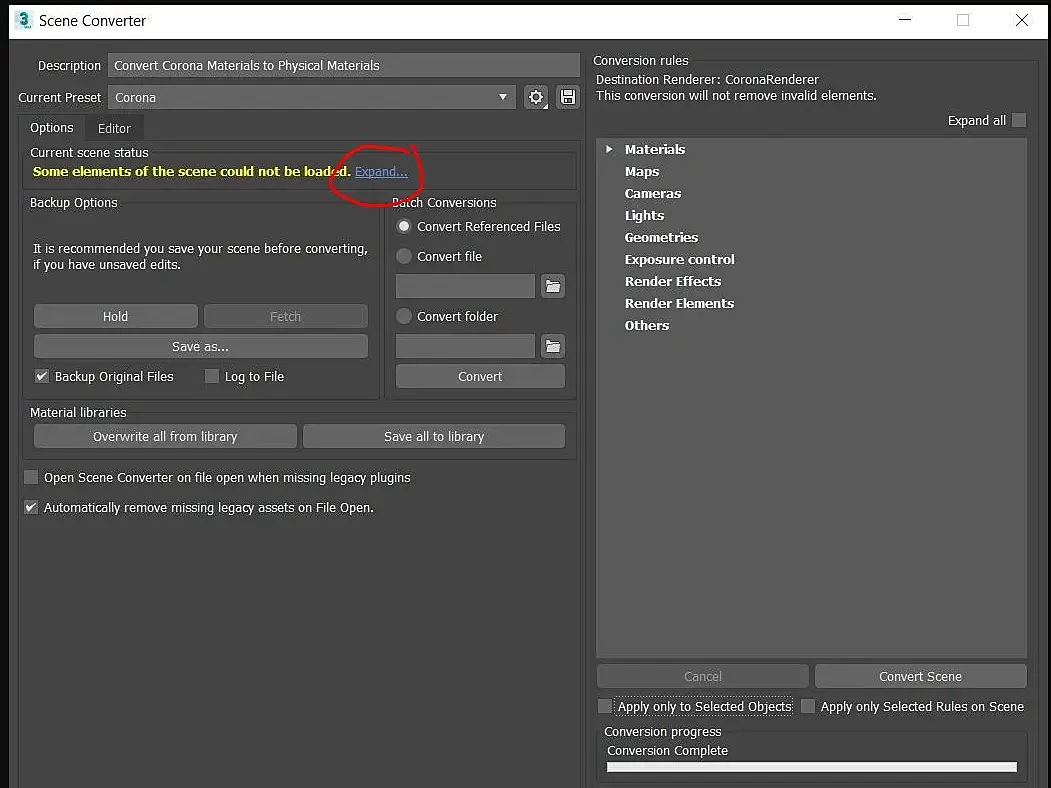Select Convert Referenced Files radio button
The width and height of the screenshot is (1051, 788).
(404, 226)
